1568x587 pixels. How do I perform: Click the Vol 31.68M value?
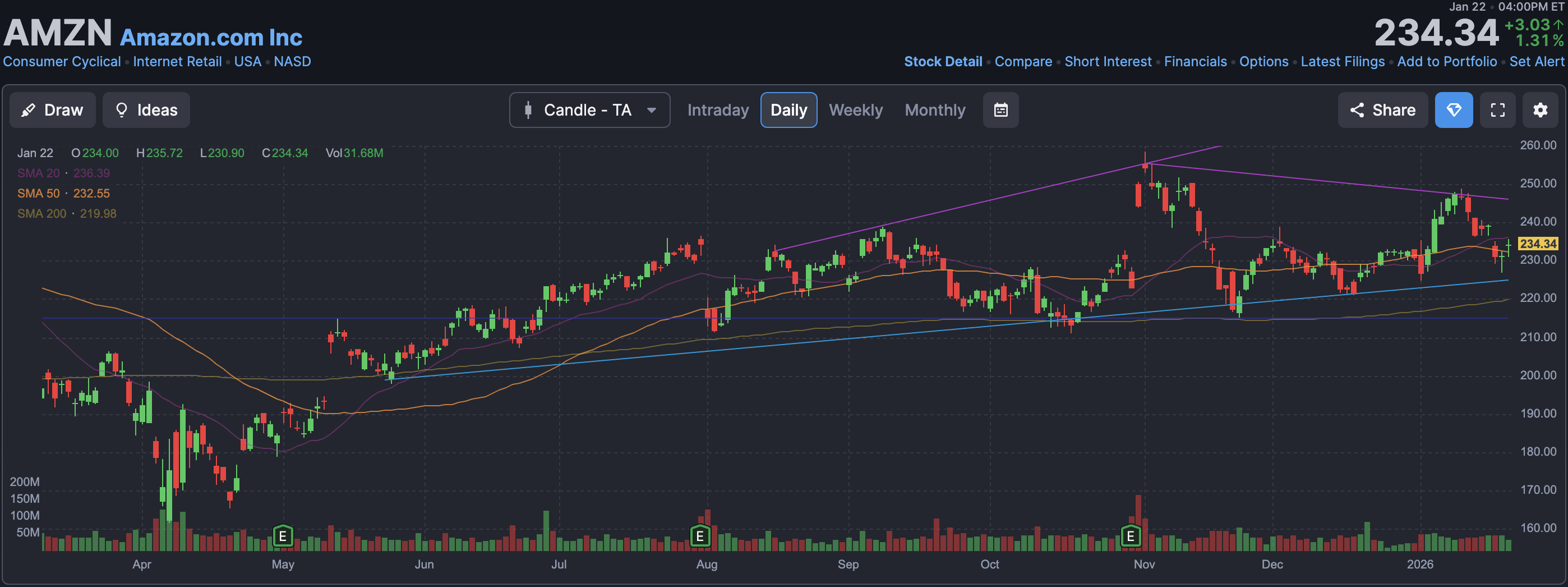pyautogui.click(x=354, y=153)
